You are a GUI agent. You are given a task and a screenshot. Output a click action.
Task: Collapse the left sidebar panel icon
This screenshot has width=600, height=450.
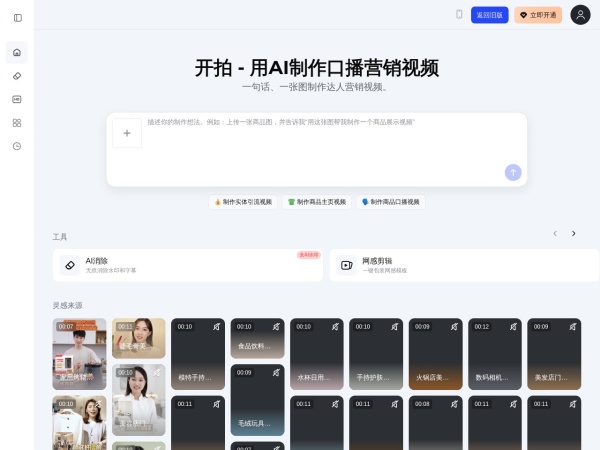tap(18, 18)
